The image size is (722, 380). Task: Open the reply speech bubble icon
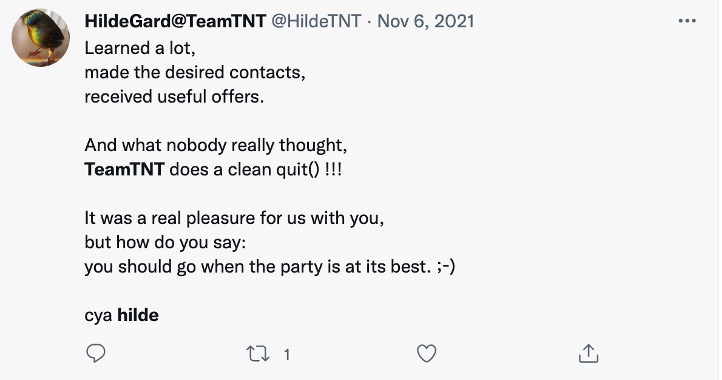coord(96,353)
